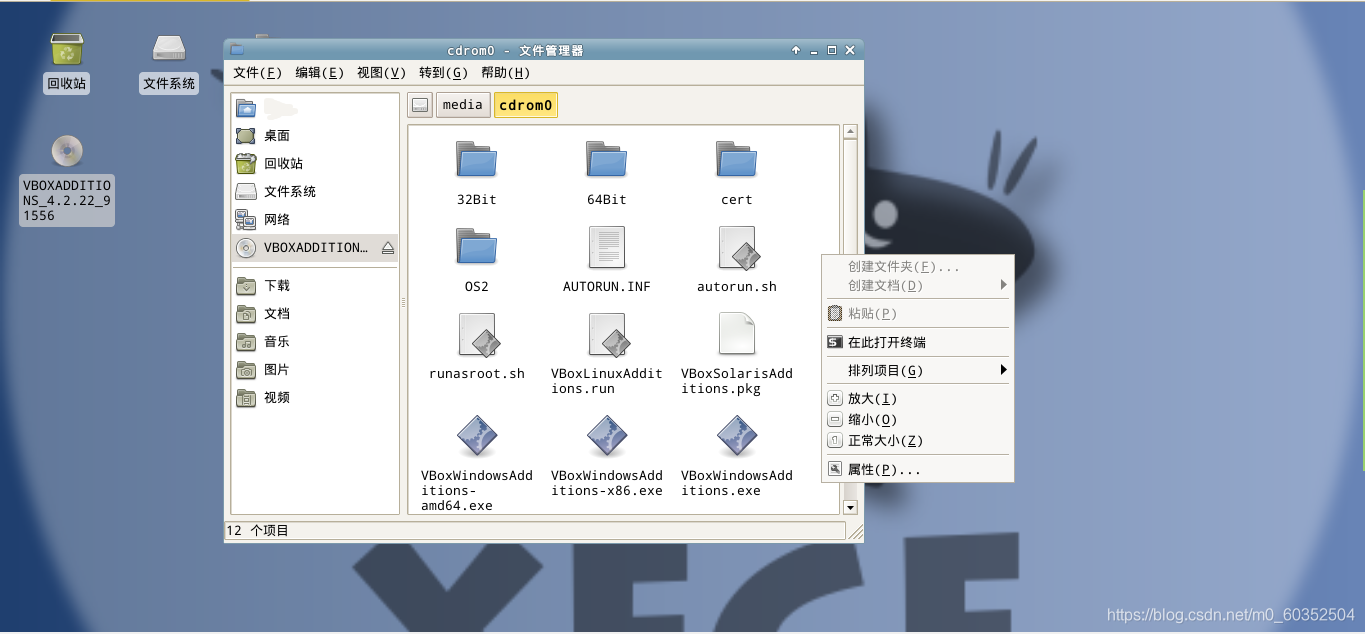This screenshot has height=634, width=1365.
Task: Click the filesystem root button in path bar
Action: coord(420,105)
